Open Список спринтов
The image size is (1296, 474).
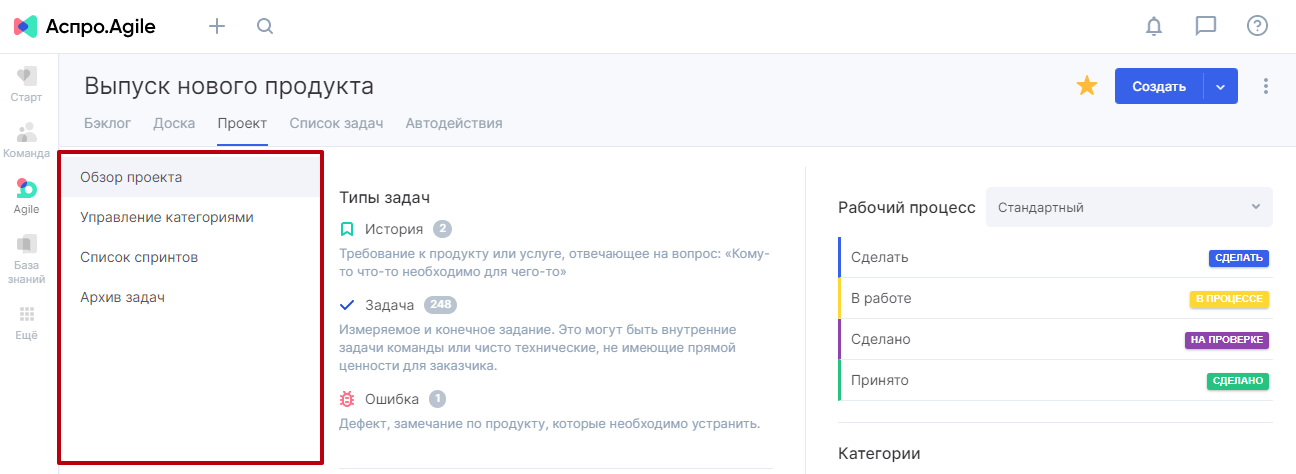[x=190, y=257]
